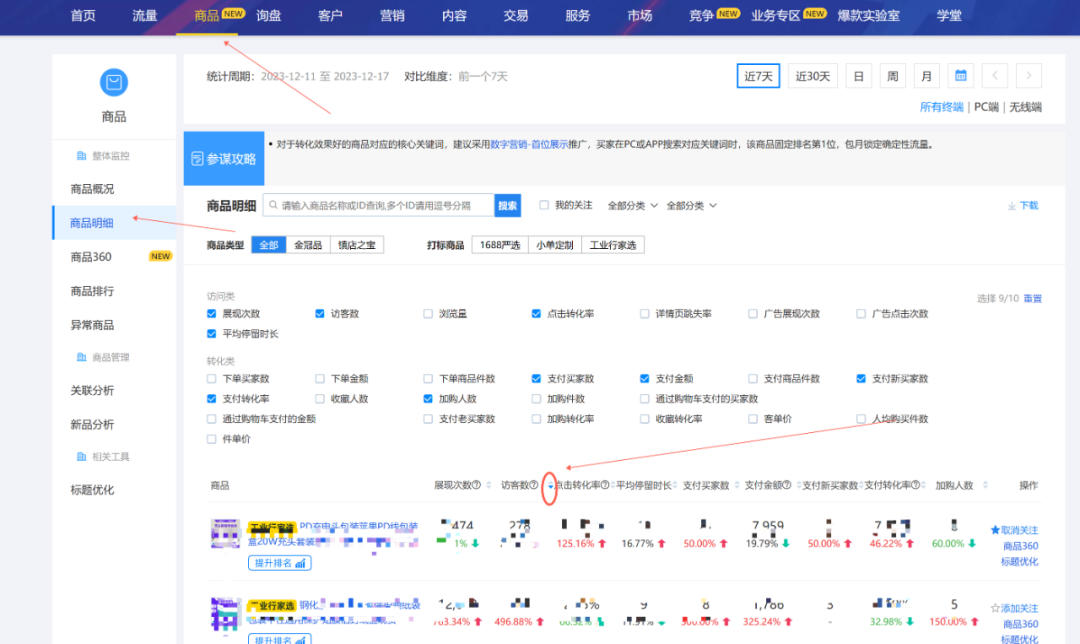Go to previous period with left arrow
The width and height of the screenshot is (1080, 644).
point(994,76)
